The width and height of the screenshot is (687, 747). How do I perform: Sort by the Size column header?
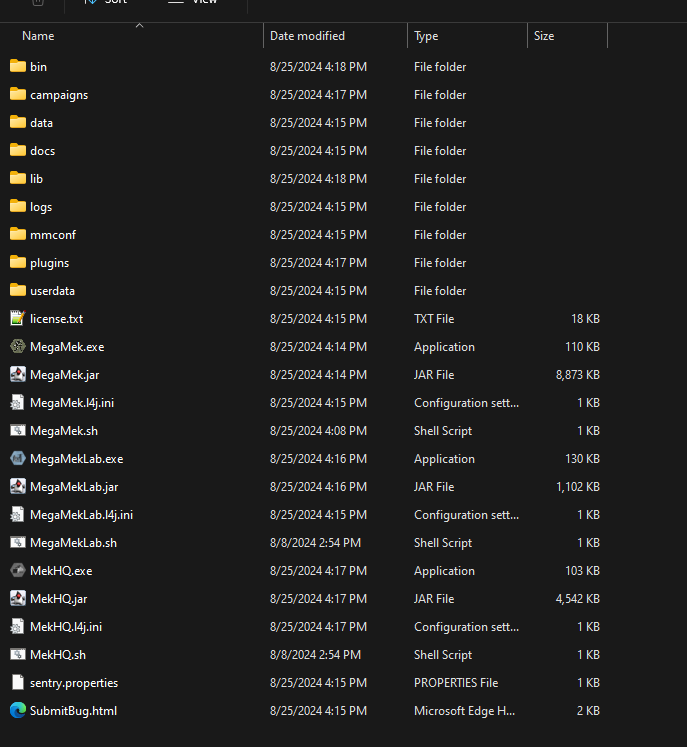coord(544,36)
